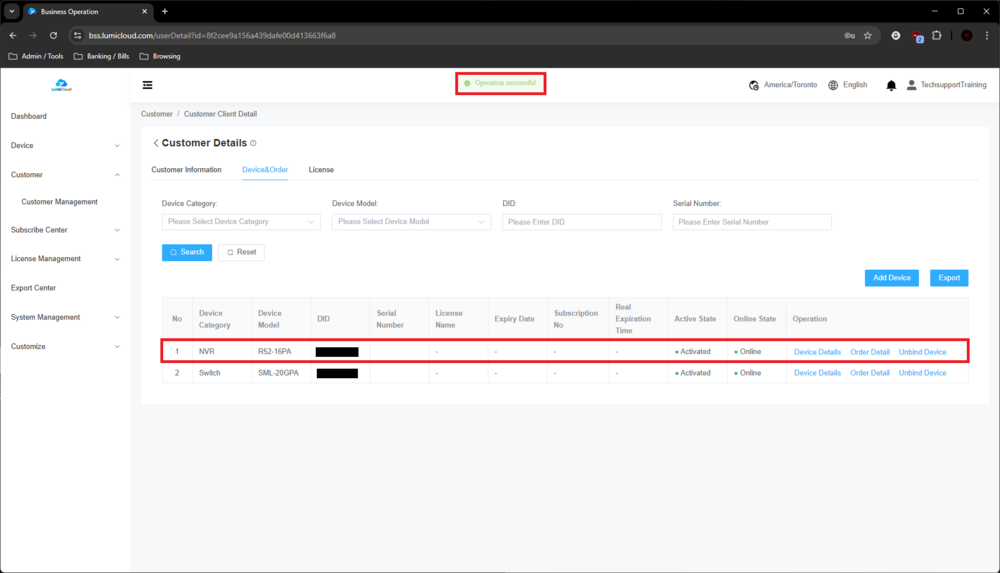The height and width of the screenshot is (573, 1000).
Task: Click Unbind Device for the NVR row
Action: click(x=922, y=352)
